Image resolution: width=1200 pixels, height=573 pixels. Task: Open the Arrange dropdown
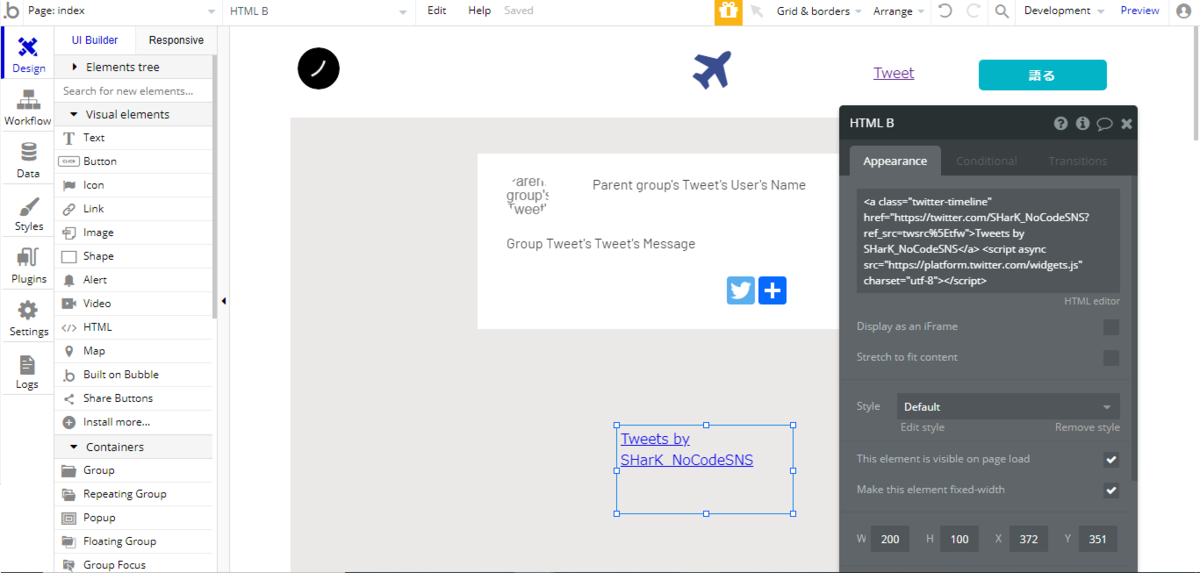point(899,11)
